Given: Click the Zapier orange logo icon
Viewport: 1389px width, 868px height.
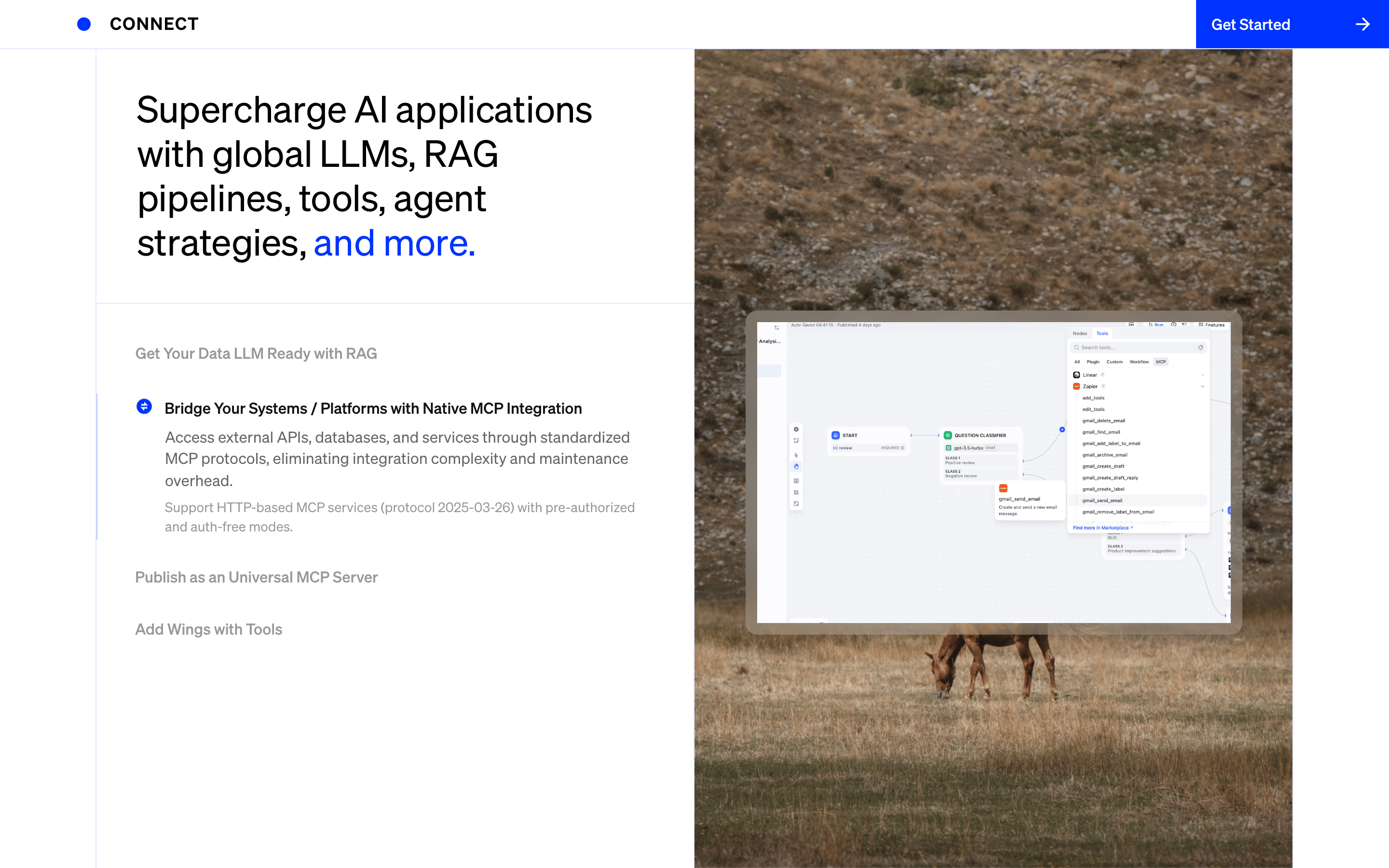Looking at the screenshot, I should [1076, 386].
